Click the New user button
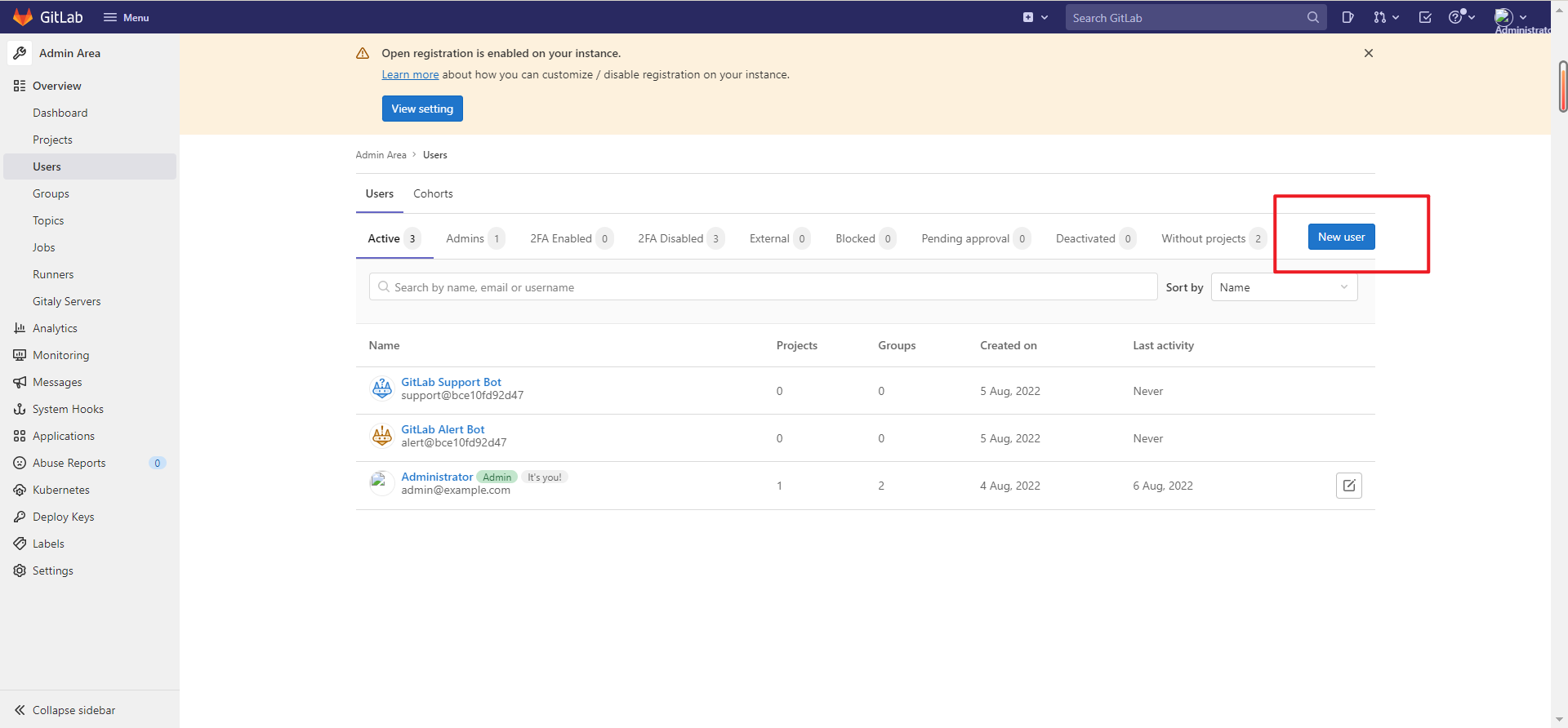 click(1341, 237)
